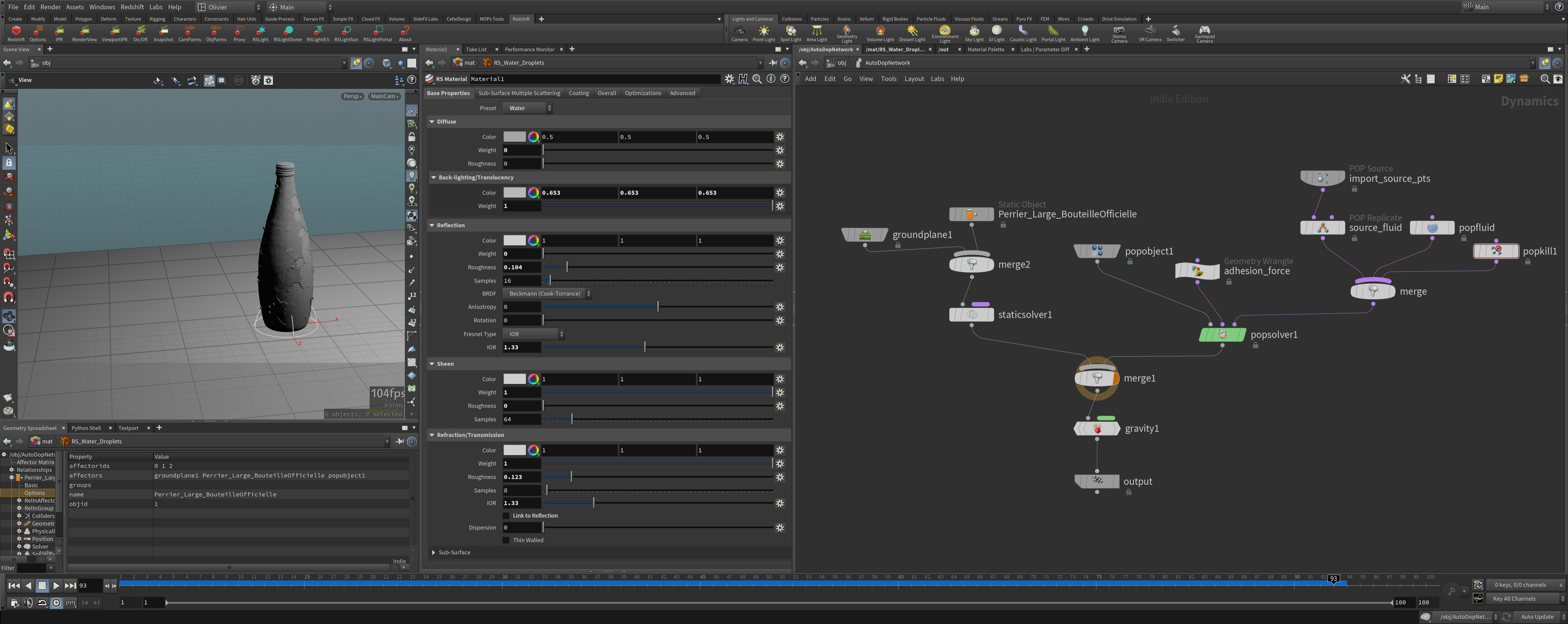This screenshot has height=624, width=1568.
Task: Open the Redshift menu
Action: tap(131, 7)
